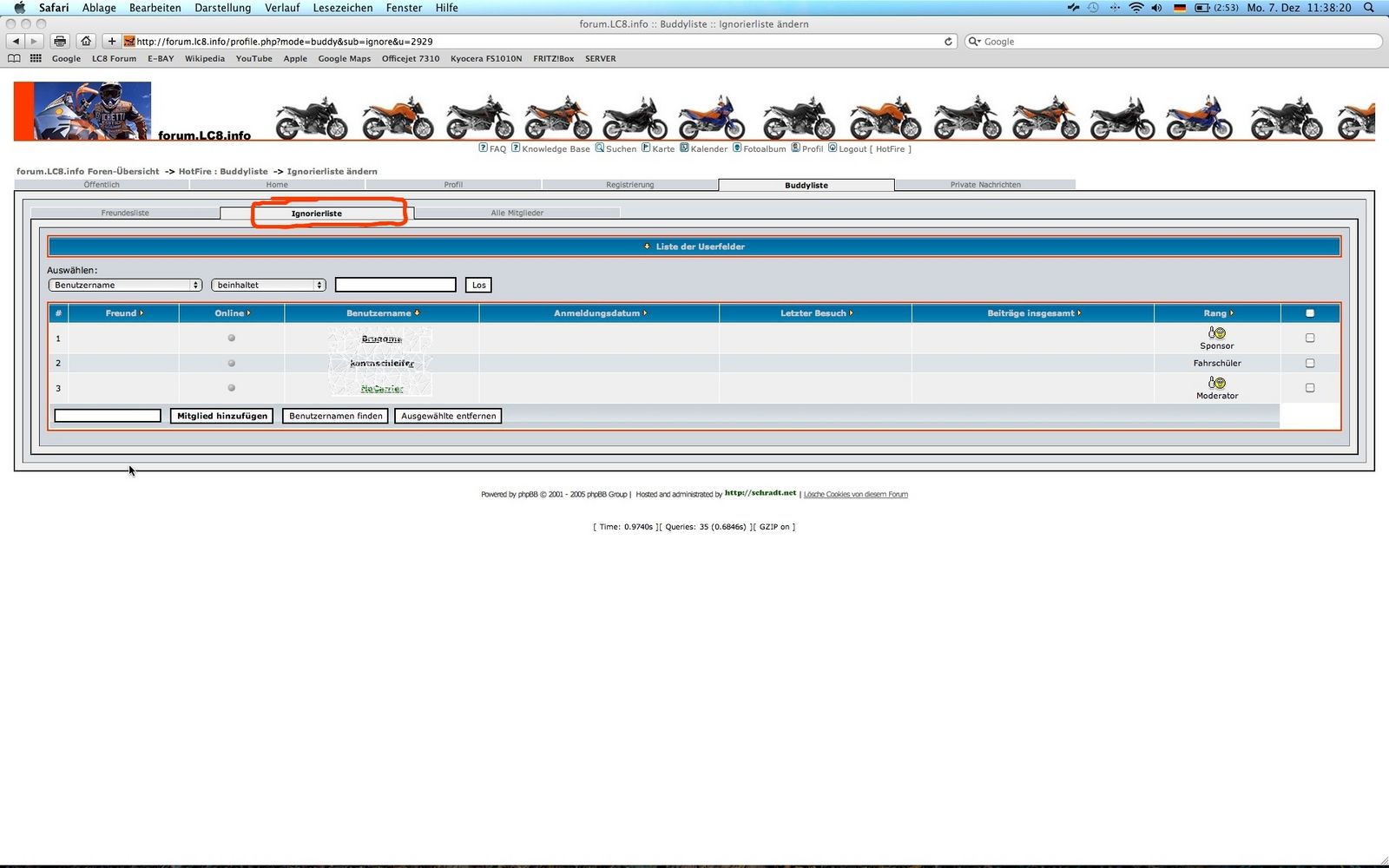Open the 'beinhaltet' condition dropdown
This screenshot has height=868, width=1389.
[268, 285]
